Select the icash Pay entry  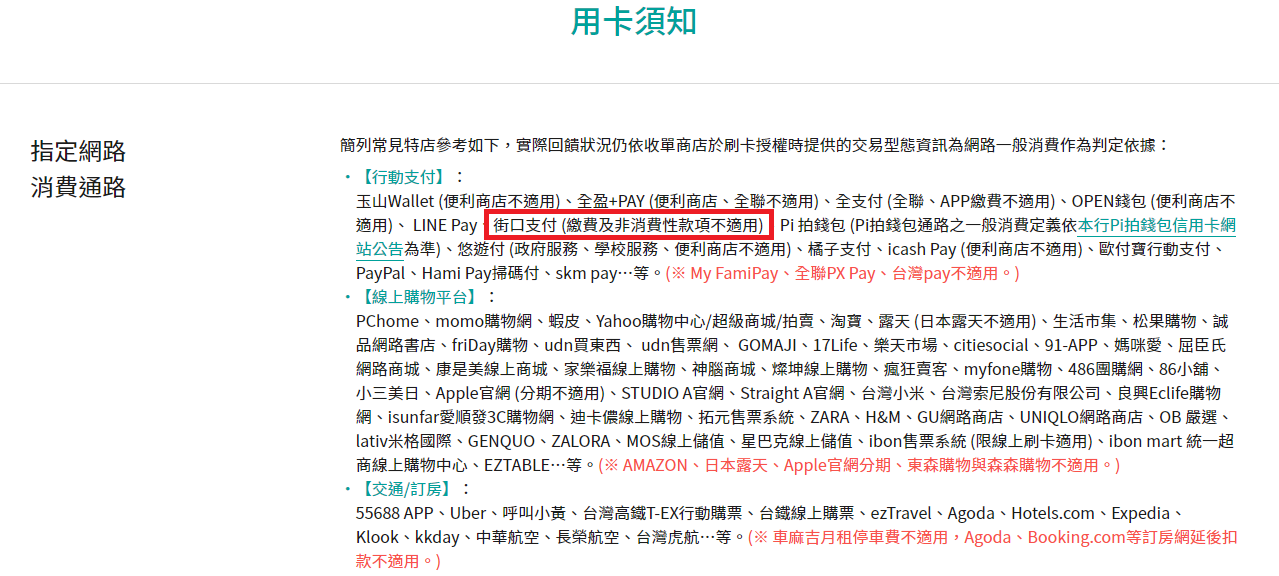click(x=923, y=249)
